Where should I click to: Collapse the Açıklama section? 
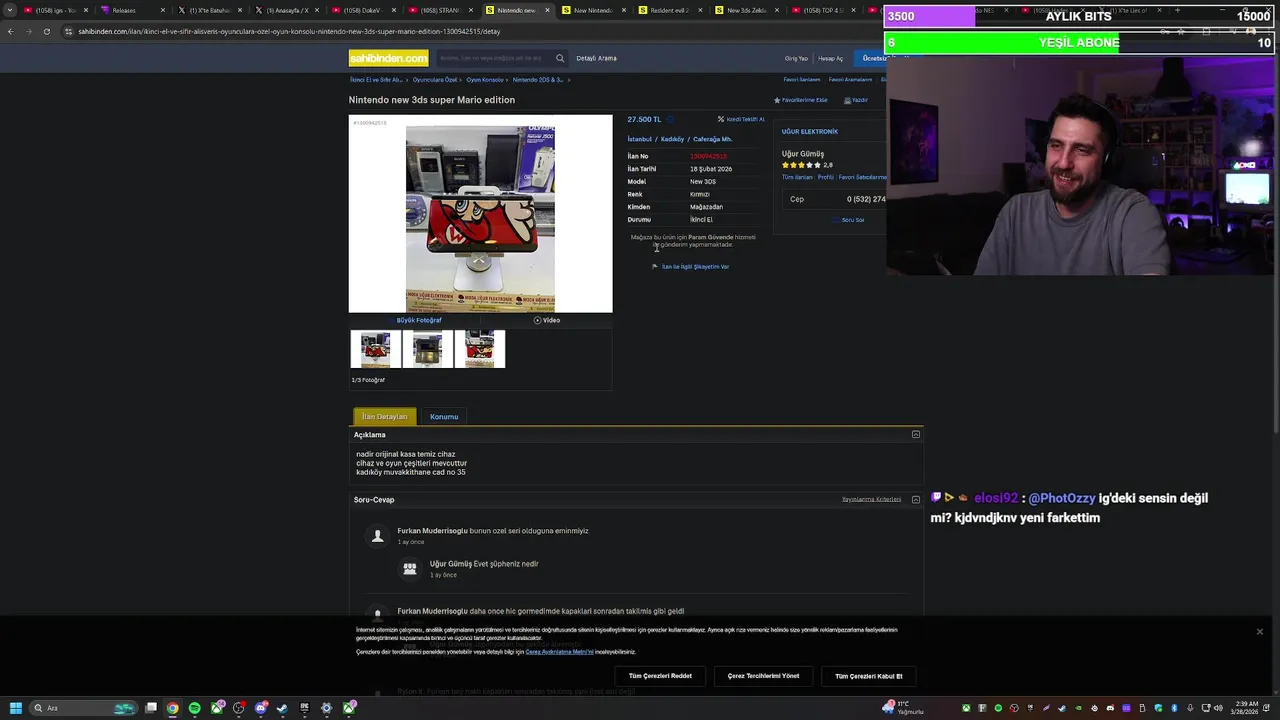[915, 435]
